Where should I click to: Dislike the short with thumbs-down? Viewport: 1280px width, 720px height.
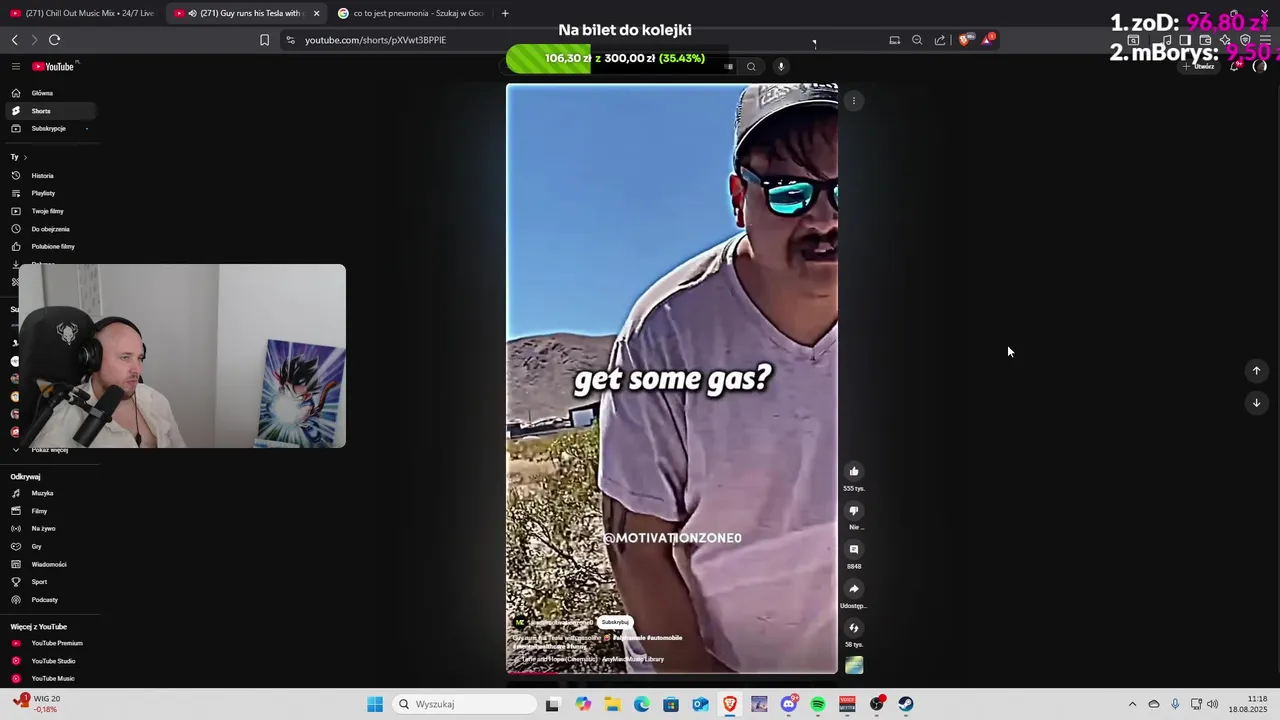(x=854, y=510)
